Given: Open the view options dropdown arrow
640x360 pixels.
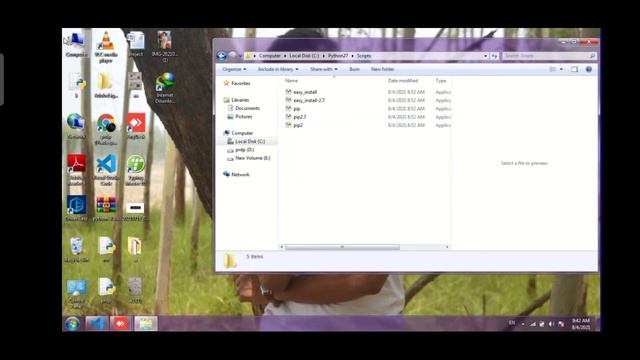Looking at the screenshot, I should click(x=561, y=69).
